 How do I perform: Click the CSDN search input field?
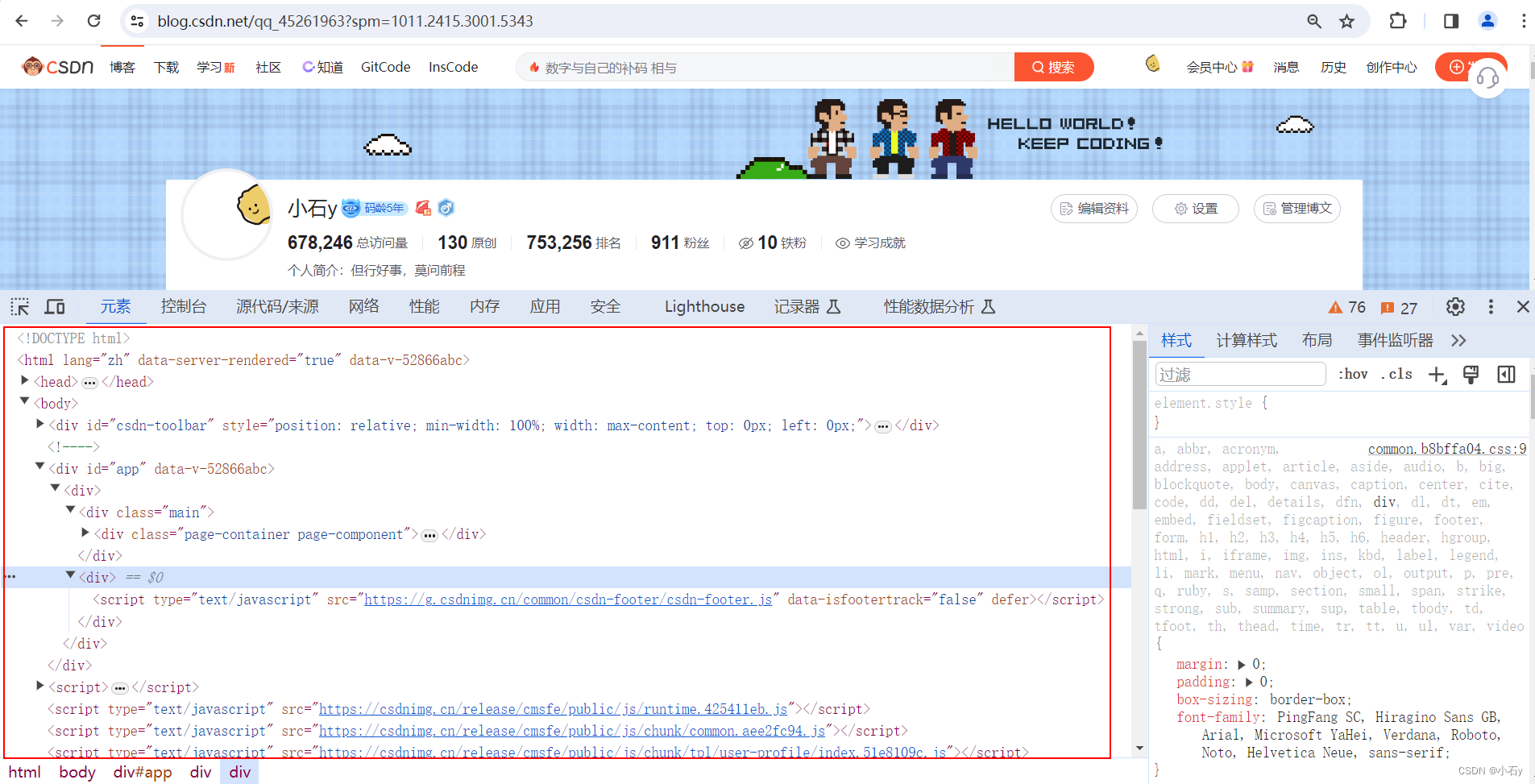pyautogui.click(x=765, y=68)
